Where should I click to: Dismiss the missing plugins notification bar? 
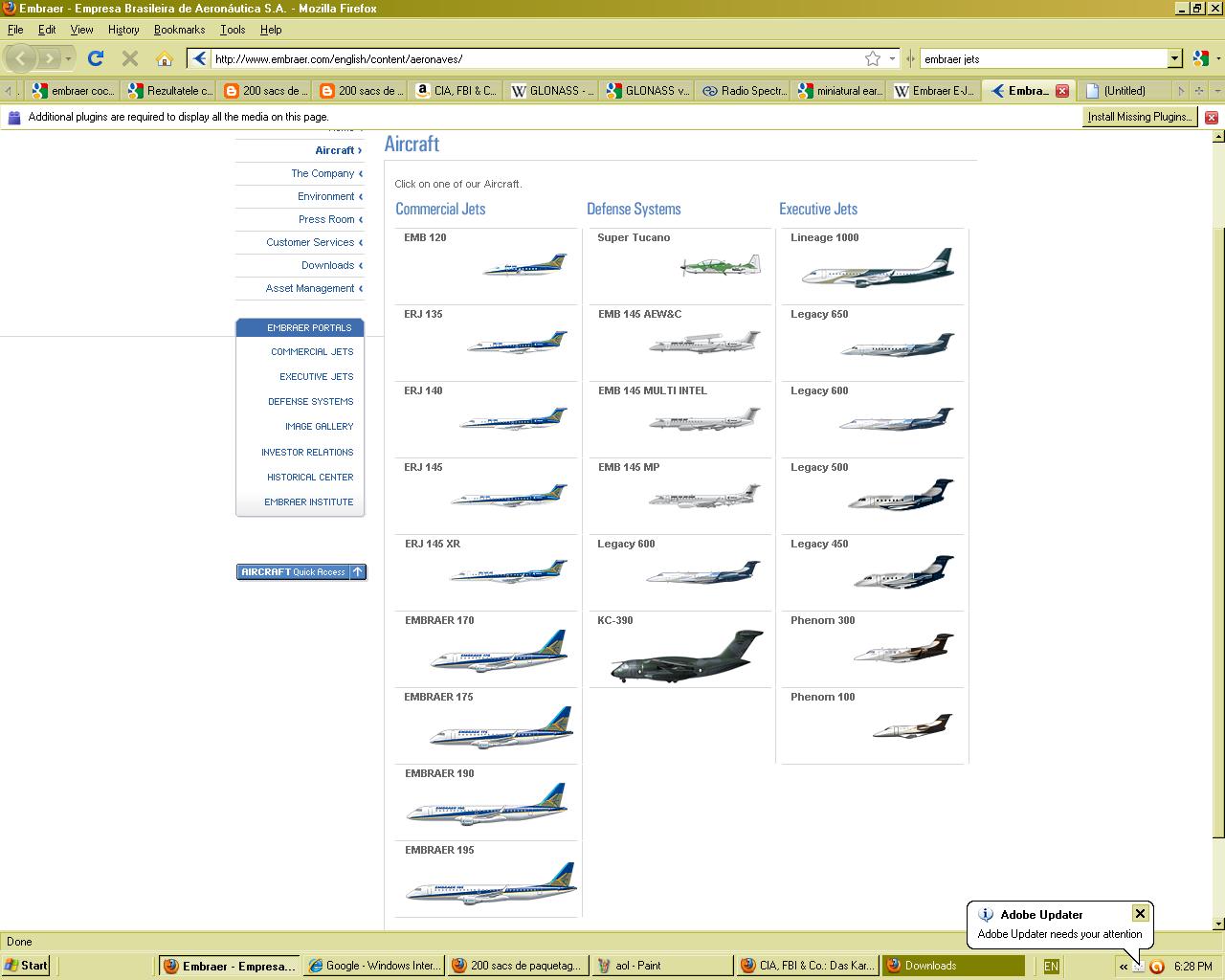(x=1211, y=117)
